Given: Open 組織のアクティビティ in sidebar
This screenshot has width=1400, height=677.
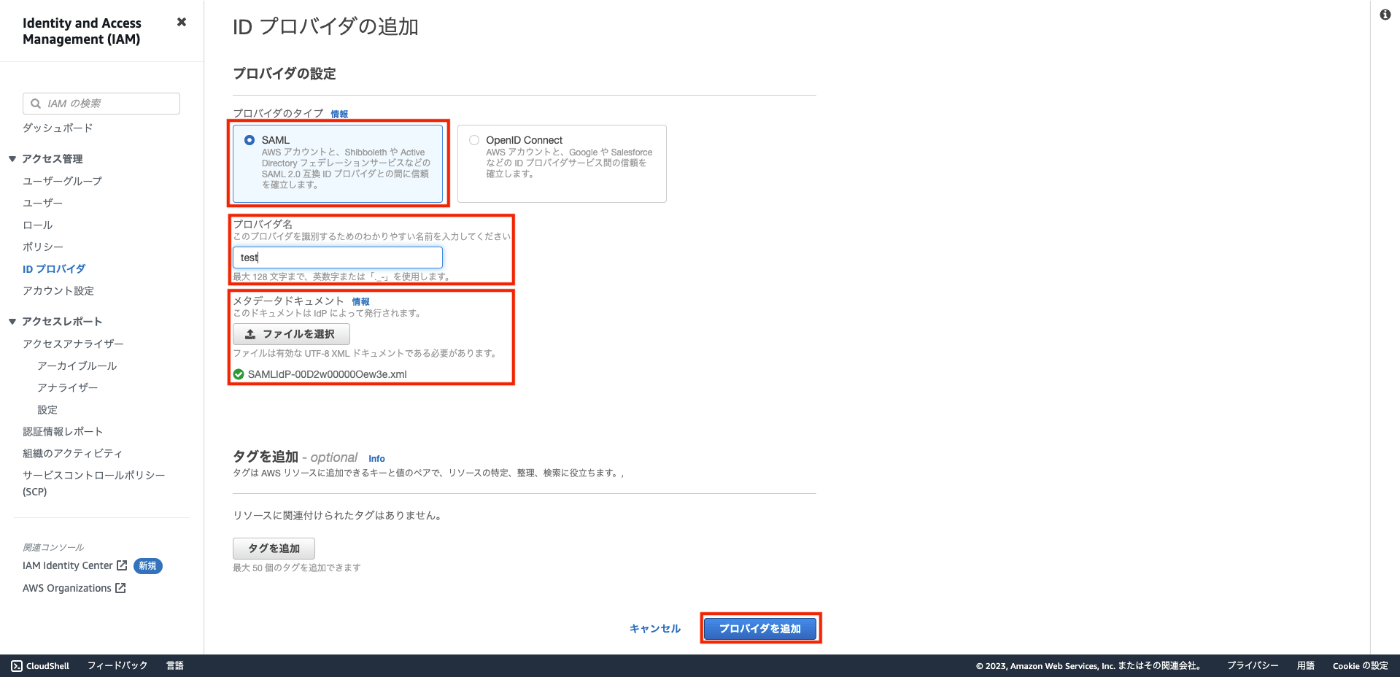Looking at the screenshot, I should 72,454.
